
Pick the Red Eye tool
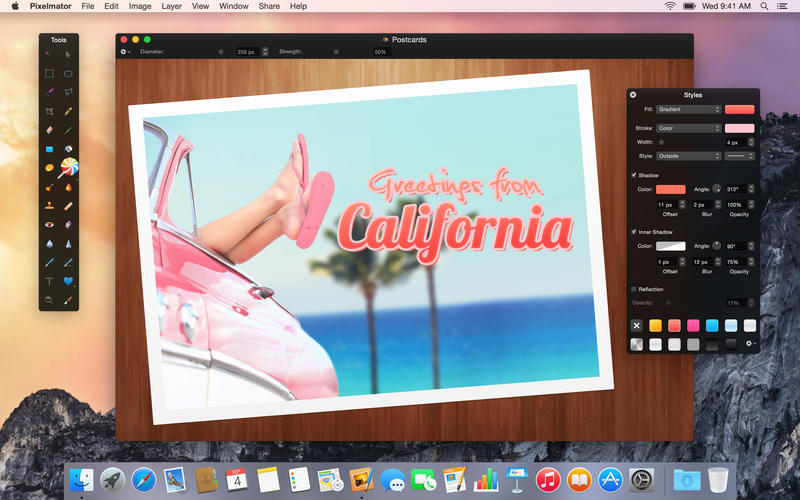tap(49, 224)
